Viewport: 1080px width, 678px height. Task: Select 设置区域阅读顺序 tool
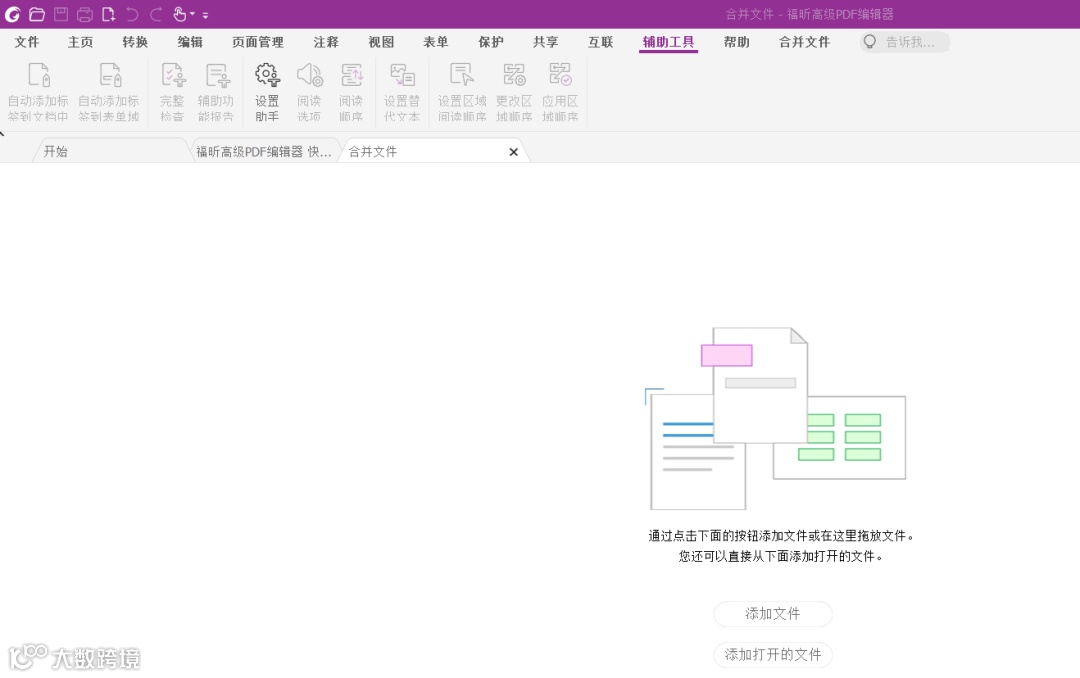pos(462,92)
